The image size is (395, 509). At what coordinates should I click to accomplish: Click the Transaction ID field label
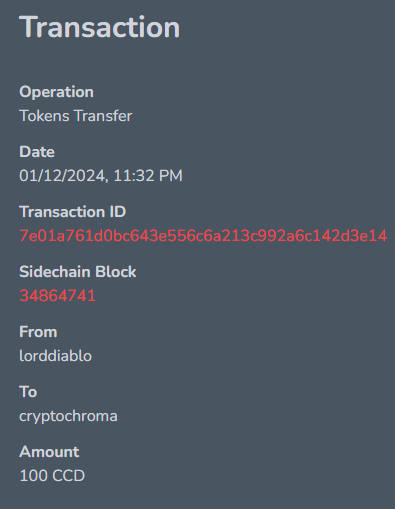tap(73, 212)
